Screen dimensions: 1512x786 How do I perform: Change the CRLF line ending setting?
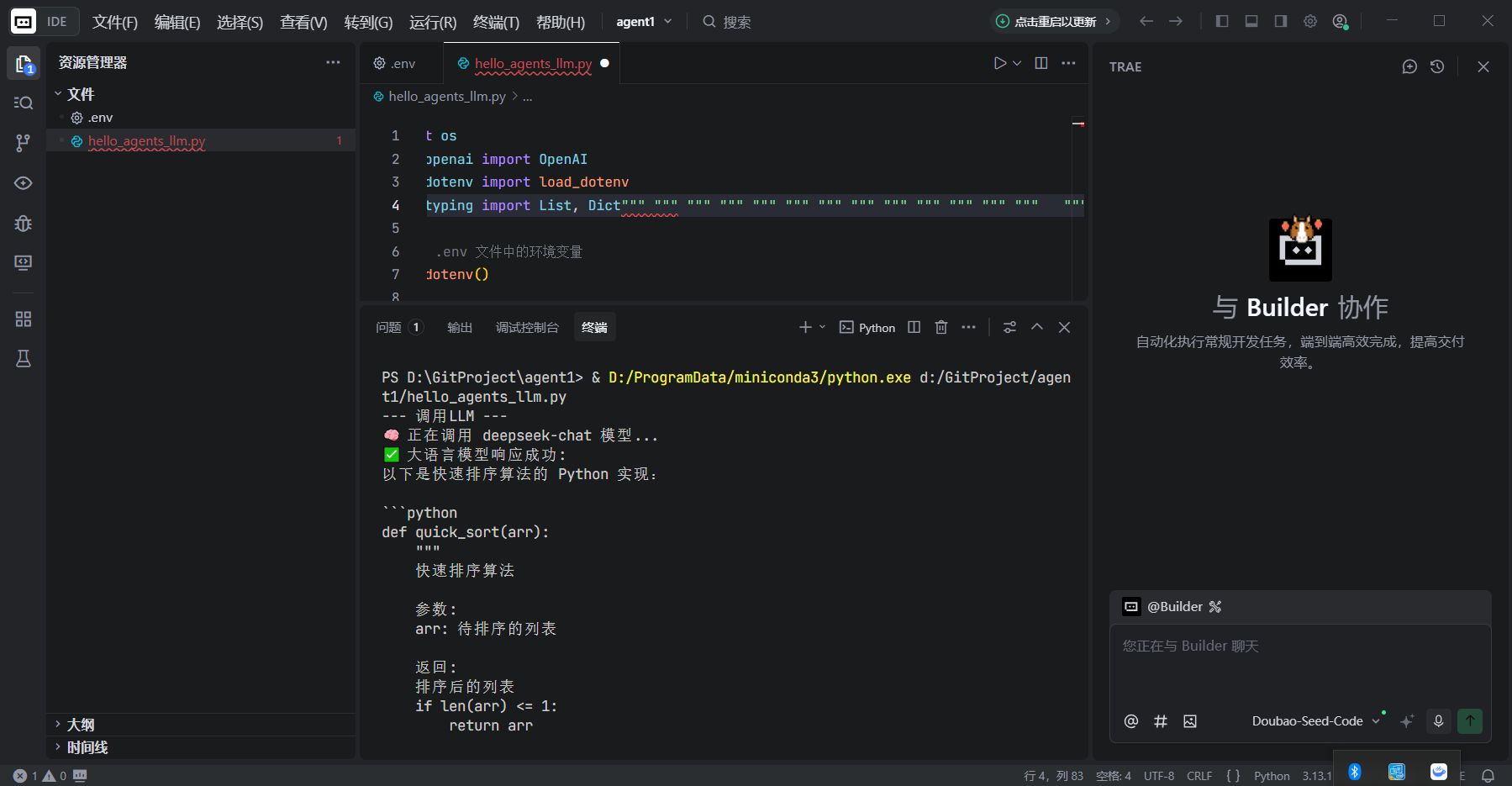pos(1199,776)
